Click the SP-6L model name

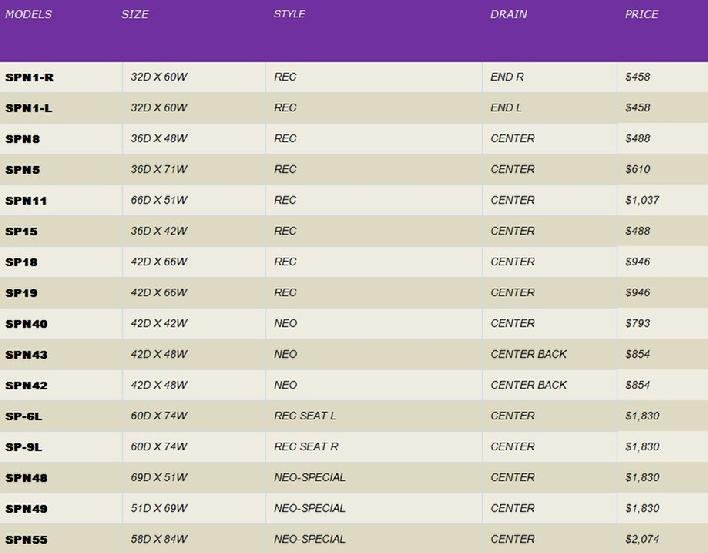tap(24, 417)
